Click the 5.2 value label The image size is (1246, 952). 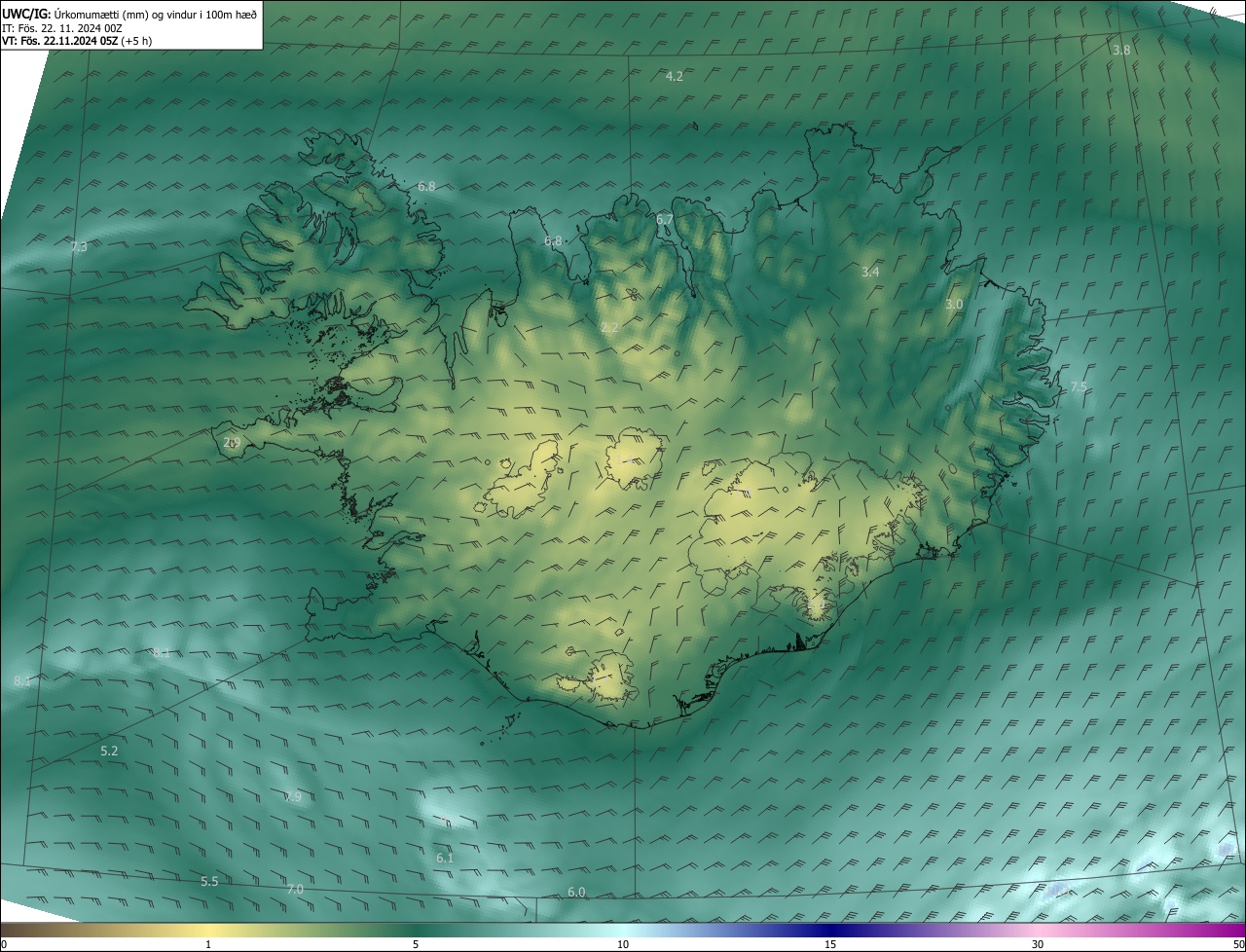coord(109,751)
